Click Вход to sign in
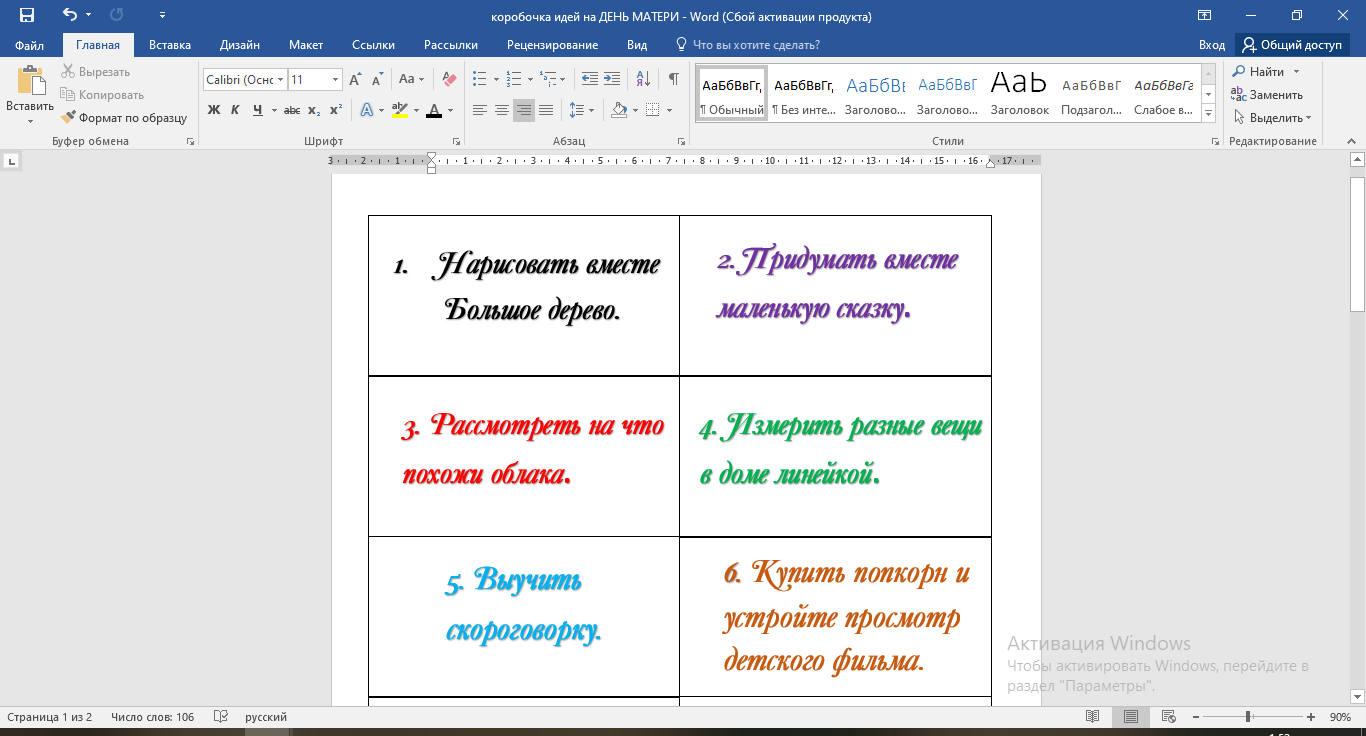This screenshot has height=736, width=1366. [x=1211, y=45]
